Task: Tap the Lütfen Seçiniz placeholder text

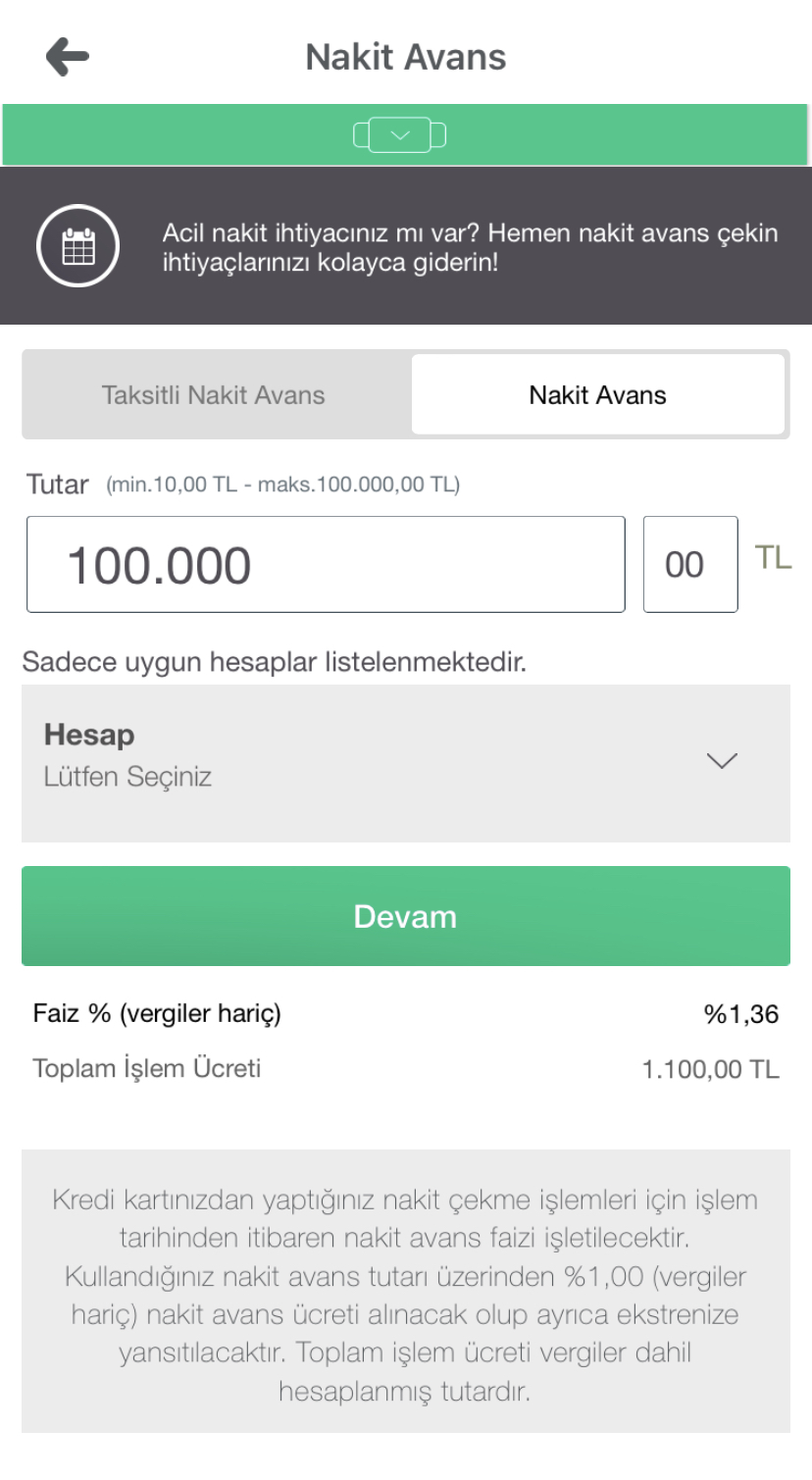Action: 127,777
